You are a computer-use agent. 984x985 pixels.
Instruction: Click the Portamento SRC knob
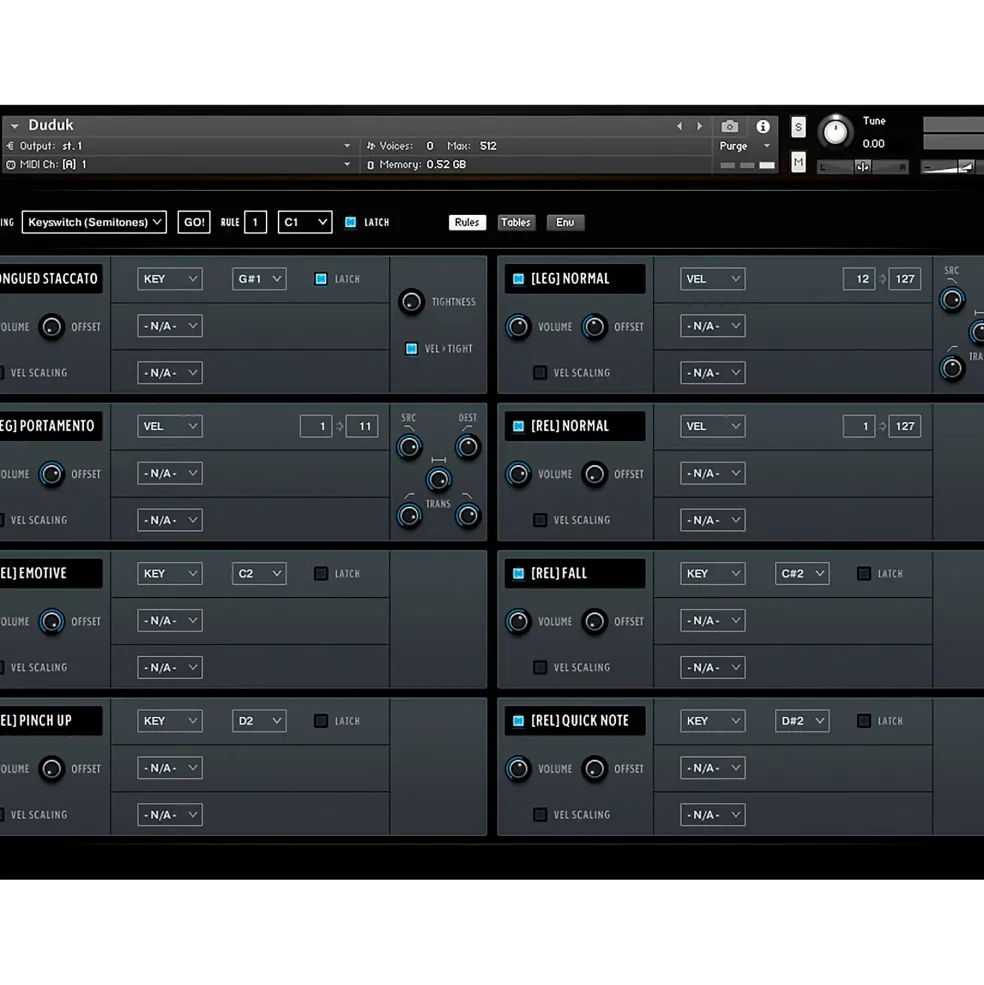coord(409,447)
